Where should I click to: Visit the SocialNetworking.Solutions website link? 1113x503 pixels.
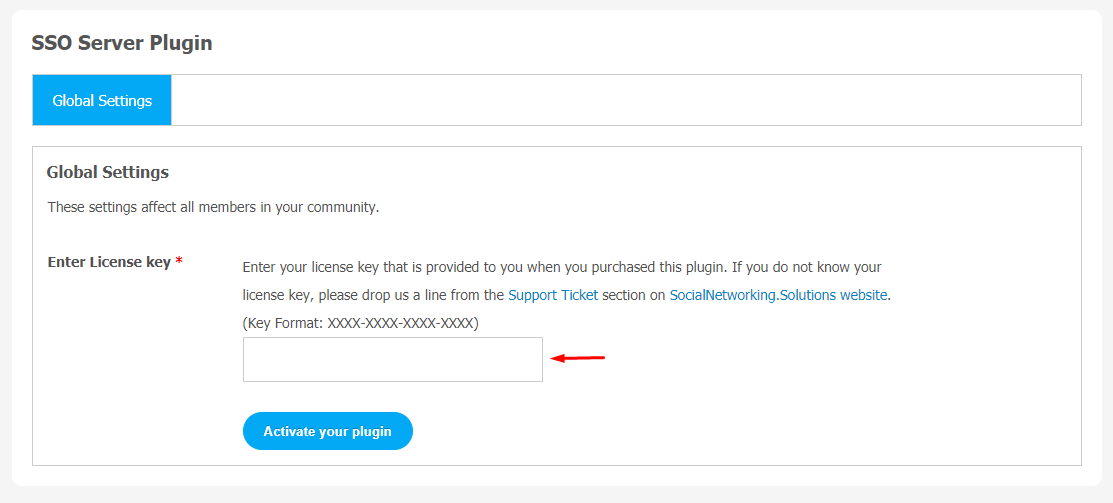[778, 295]
